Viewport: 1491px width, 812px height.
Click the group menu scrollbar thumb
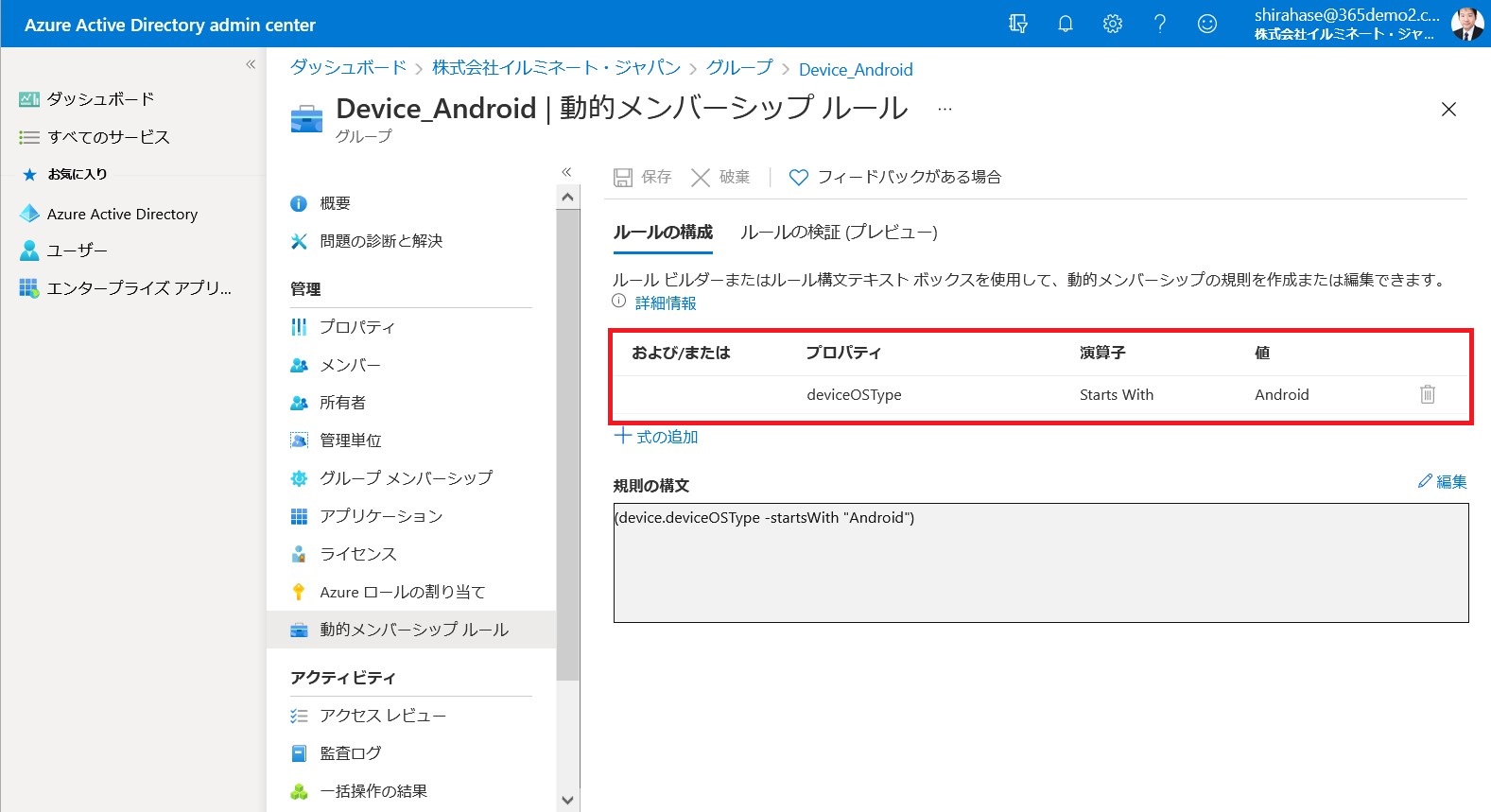[567, 444]
